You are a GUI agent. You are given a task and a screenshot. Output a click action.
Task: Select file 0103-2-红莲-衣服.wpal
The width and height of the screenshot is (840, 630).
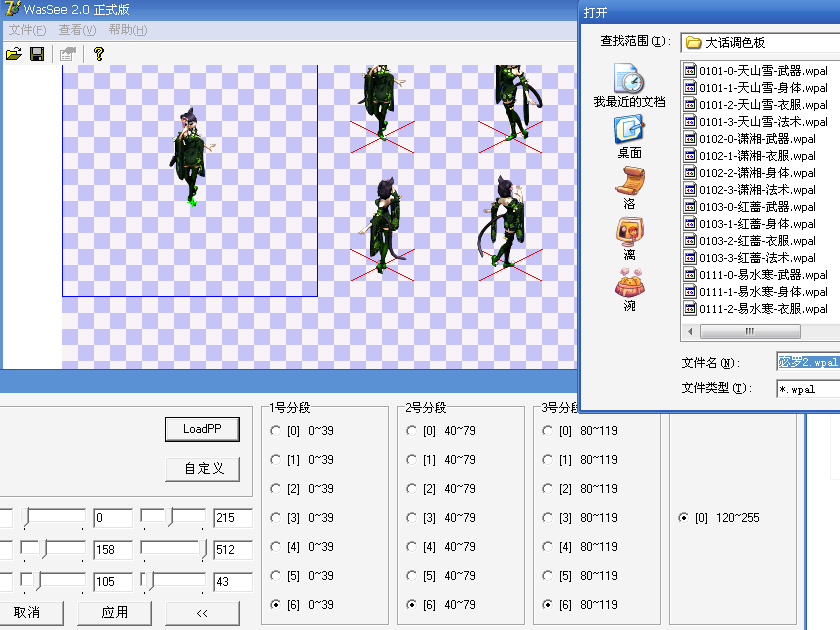(x=750, y=241)
